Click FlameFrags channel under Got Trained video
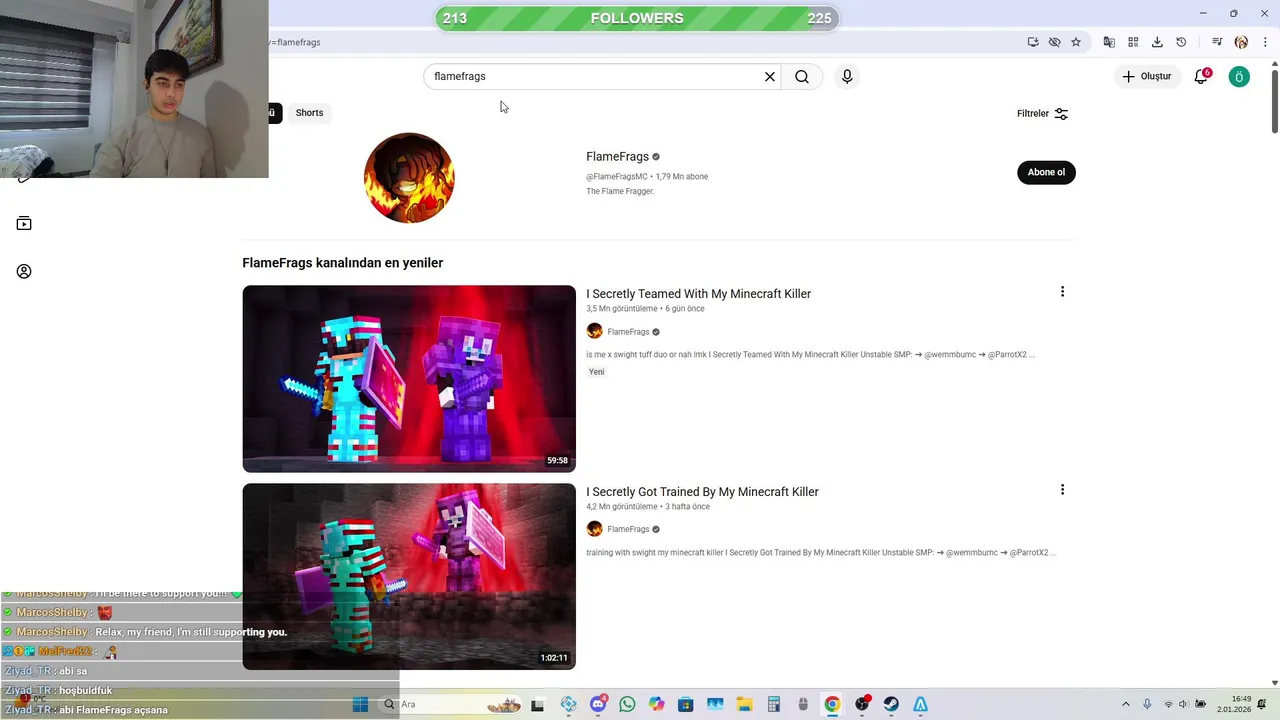The image size is (1280, 720). tap(628, 529)
